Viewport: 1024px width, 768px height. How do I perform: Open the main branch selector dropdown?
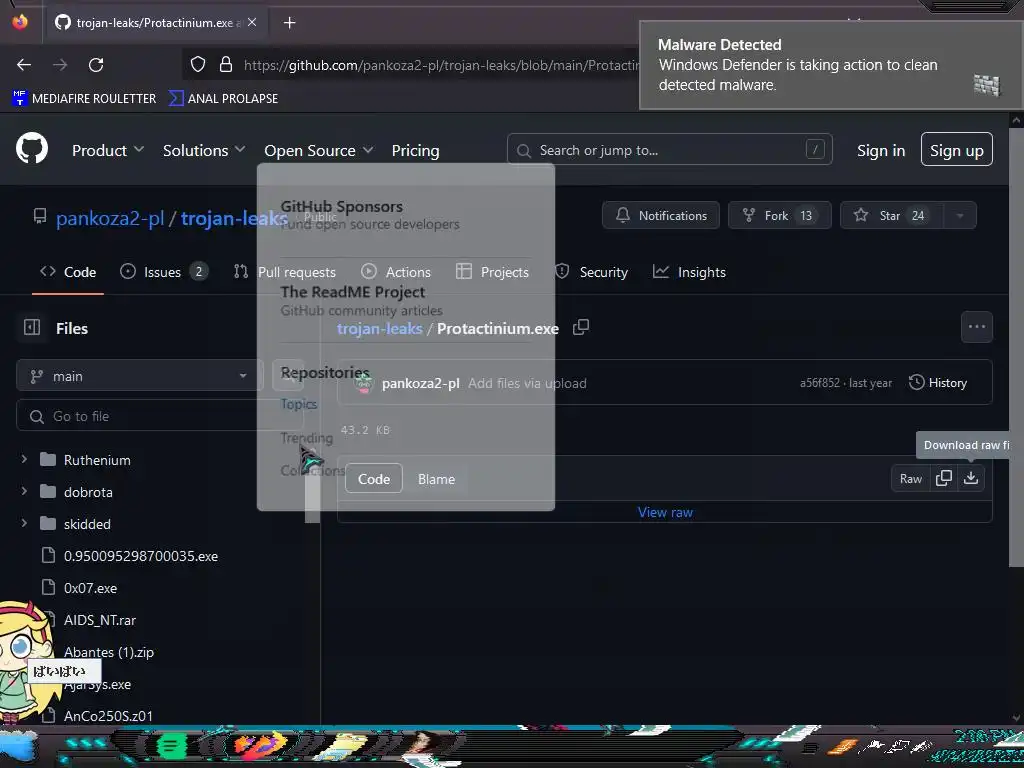point(140,376)
